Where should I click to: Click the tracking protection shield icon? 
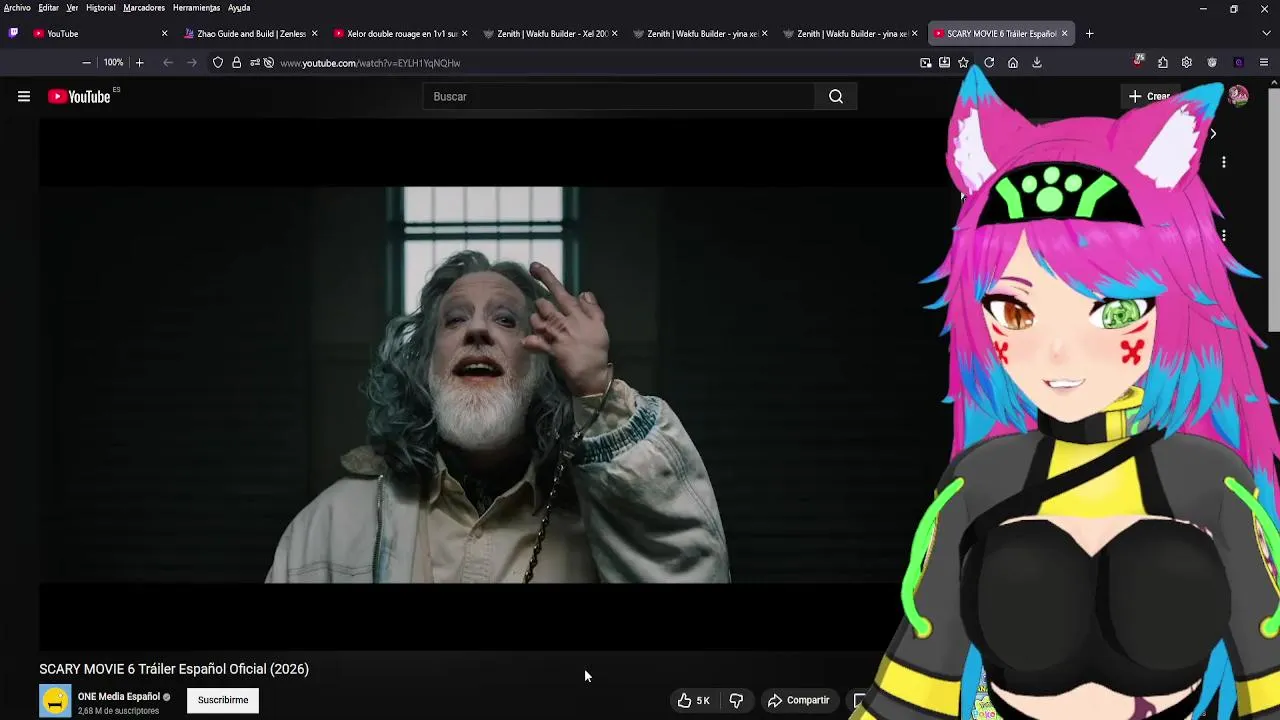(x=218, y=63)
